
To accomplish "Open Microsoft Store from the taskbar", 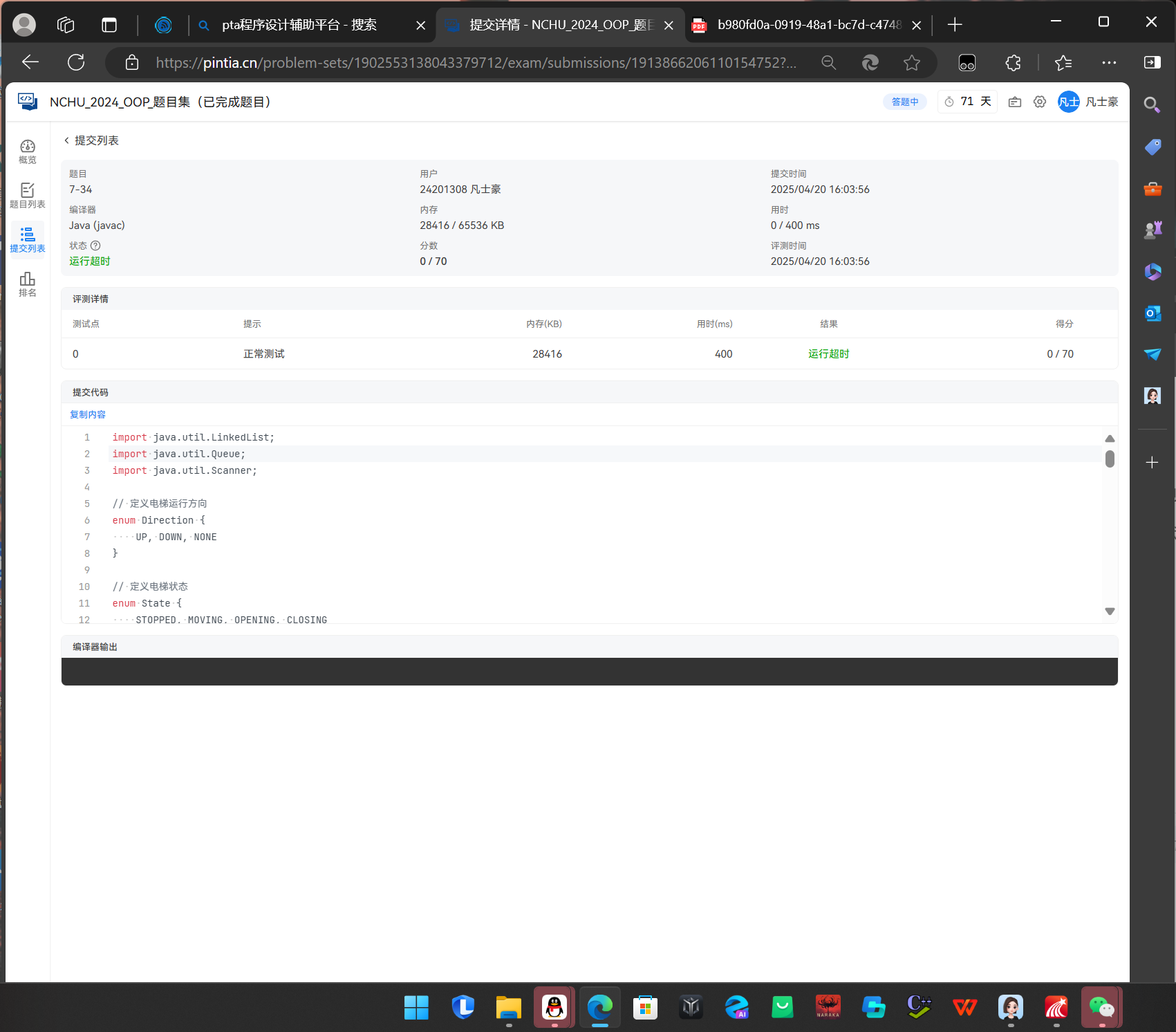I will coord(645,1007).
